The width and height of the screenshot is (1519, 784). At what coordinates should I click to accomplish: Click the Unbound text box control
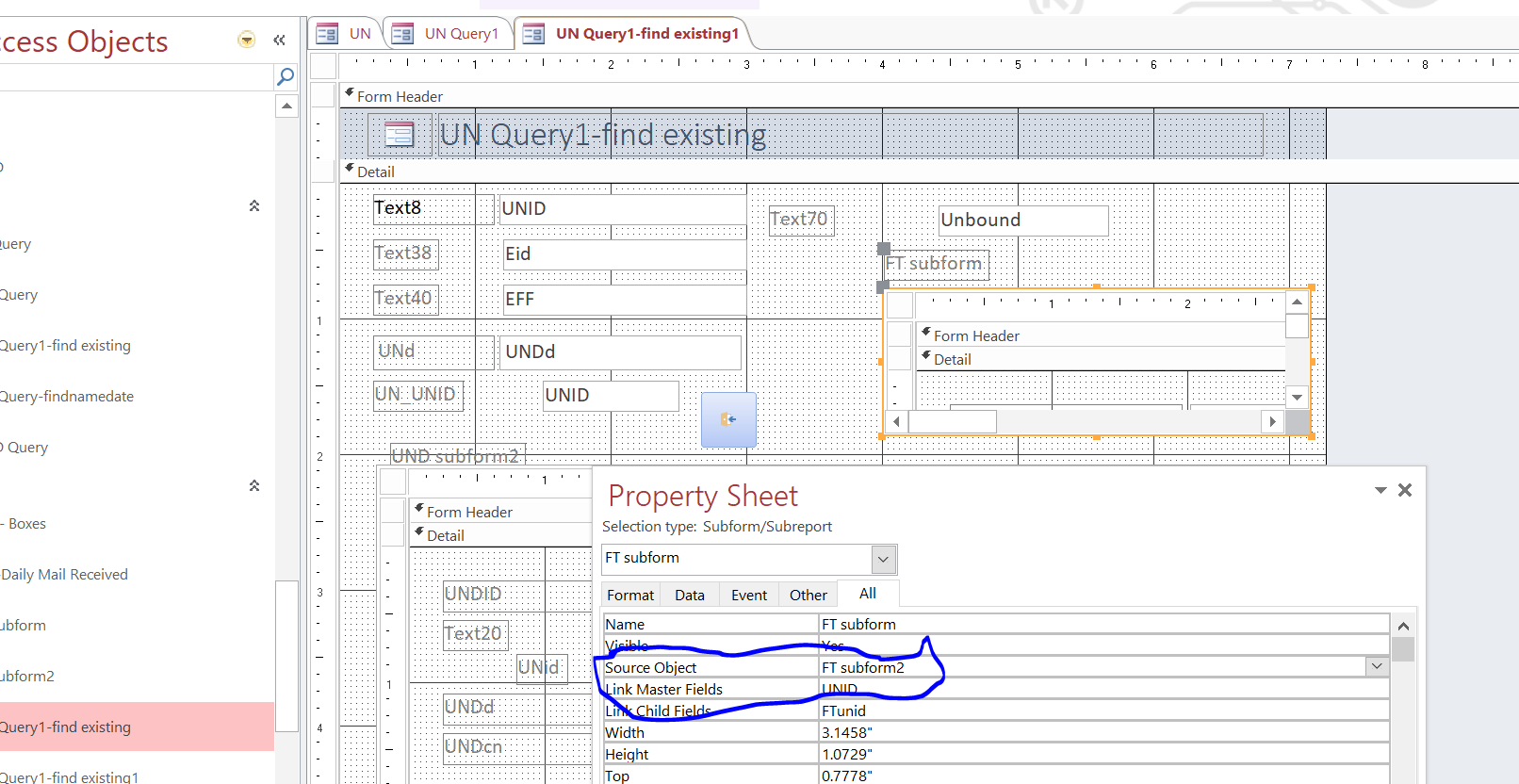pos(1023,220)
